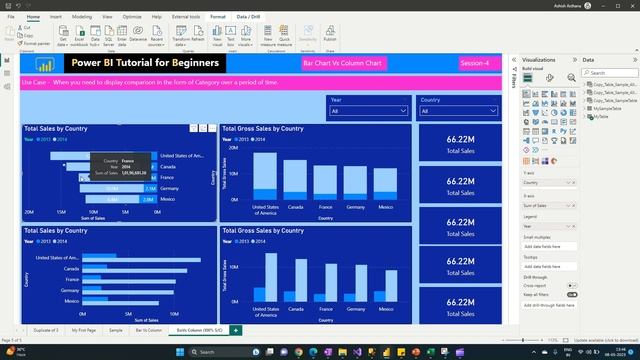Collapse the Visualizations pane
This screenshot has height=360, width=640.
575,60
